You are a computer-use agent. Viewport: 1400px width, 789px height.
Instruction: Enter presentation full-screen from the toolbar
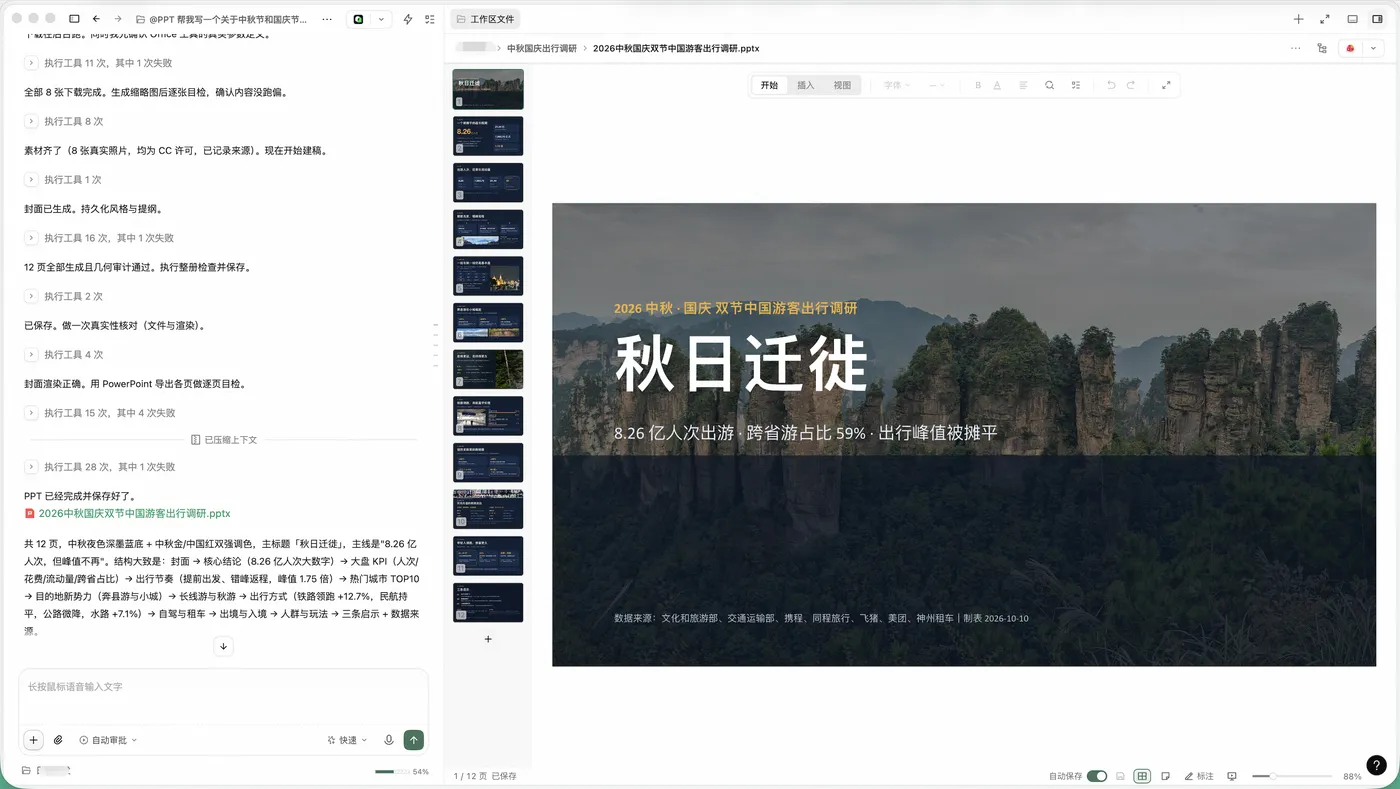tap(1166, 85)
